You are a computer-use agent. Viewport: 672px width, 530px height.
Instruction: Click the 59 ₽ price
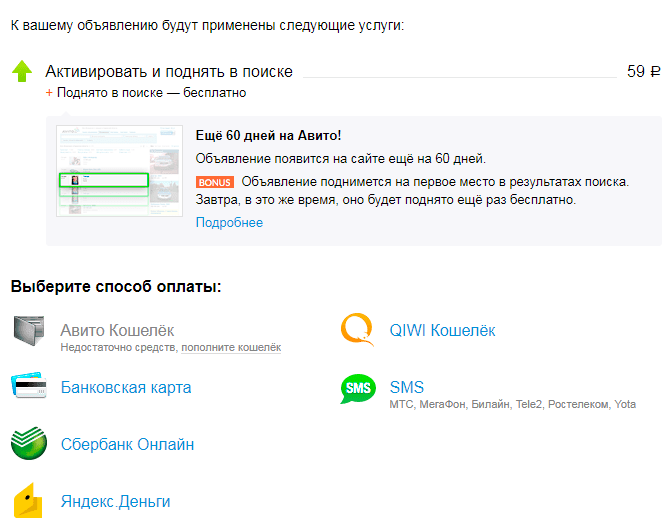(644, 71)
